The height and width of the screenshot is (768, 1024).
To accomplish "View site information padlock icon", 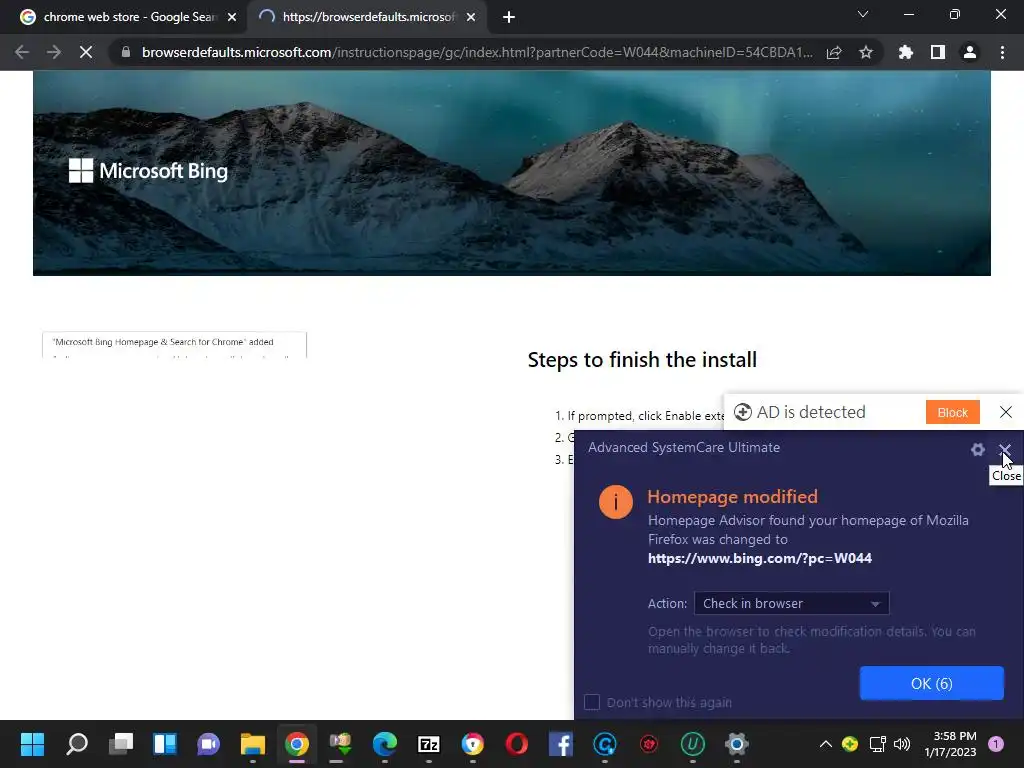I will click(126, 52).
